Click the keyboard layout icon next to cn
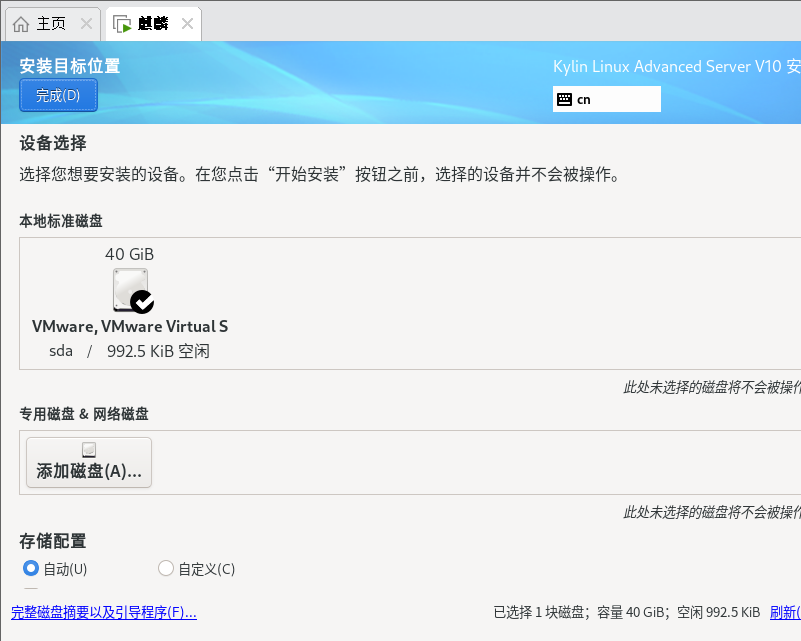The image size is (801, 641). point(564,99)
